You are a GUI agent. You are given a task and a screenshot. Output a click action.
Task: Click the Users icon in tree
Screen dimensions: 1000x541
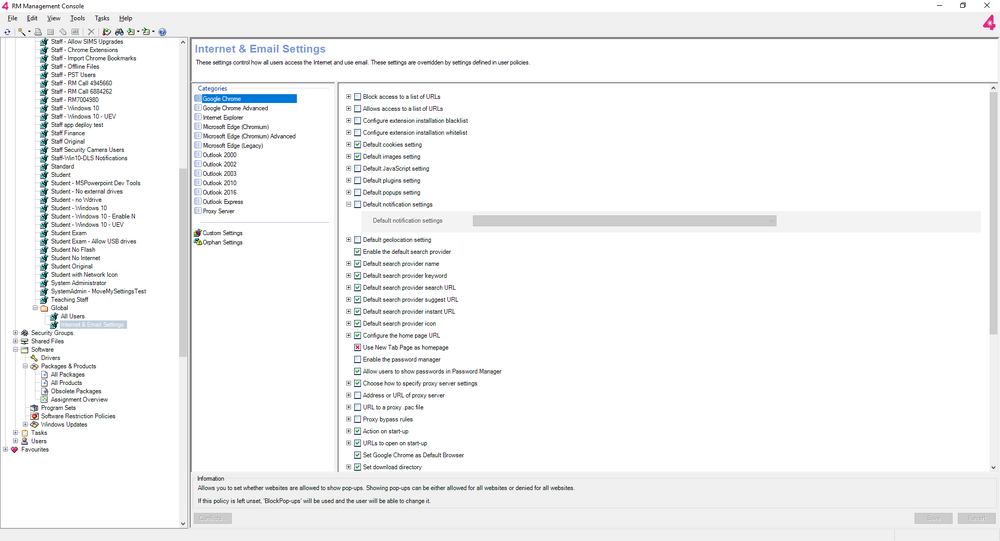pos(24,441)
